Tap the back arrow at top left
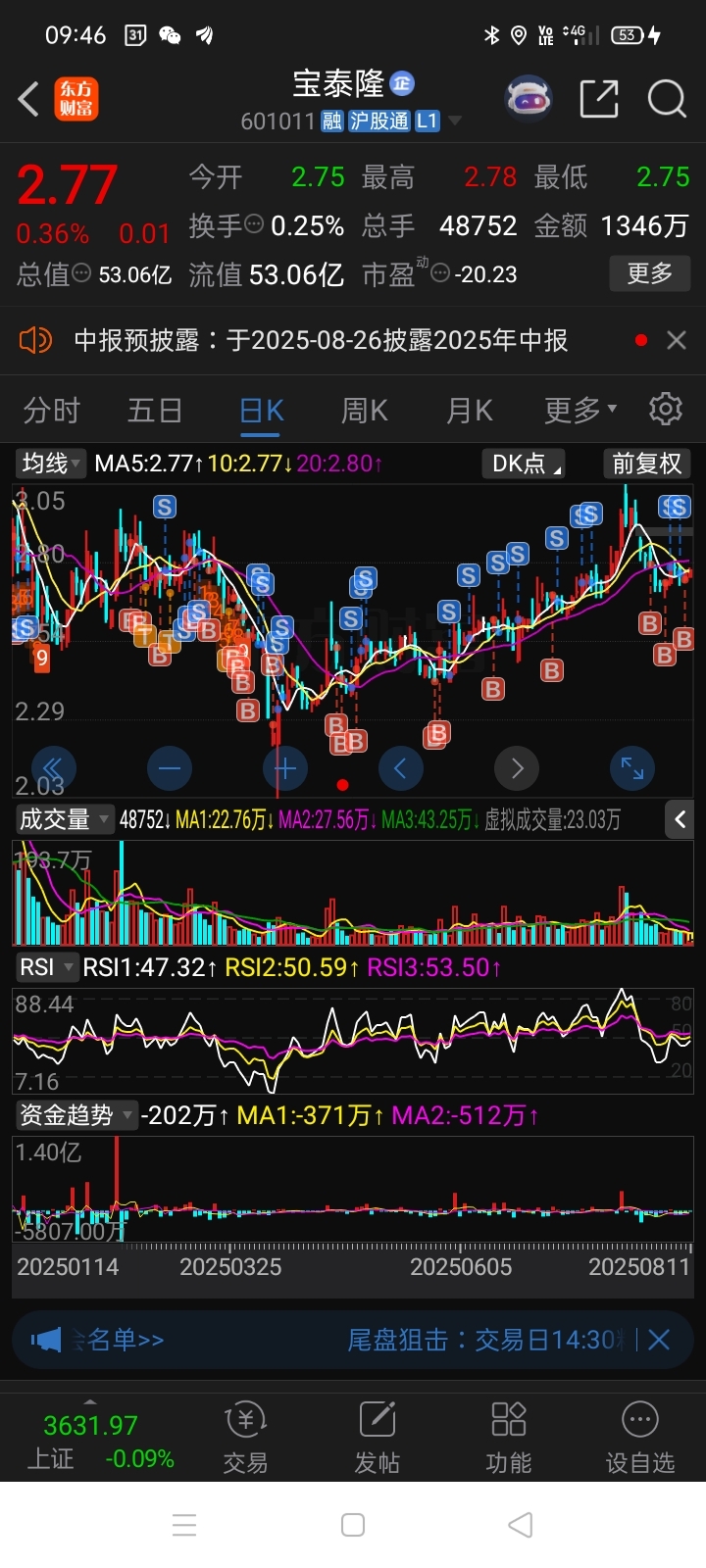Screen dimensions: 706x1568 (x=28, y=99)
